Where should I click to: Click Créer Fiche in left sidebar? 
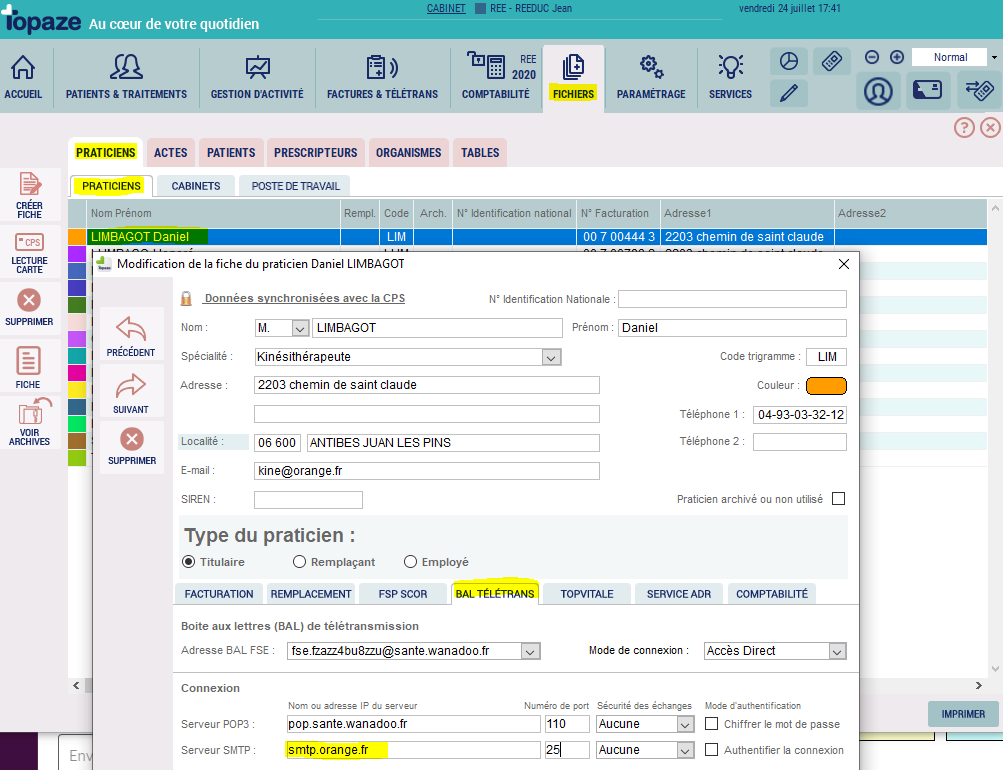[x=29, y=195]
